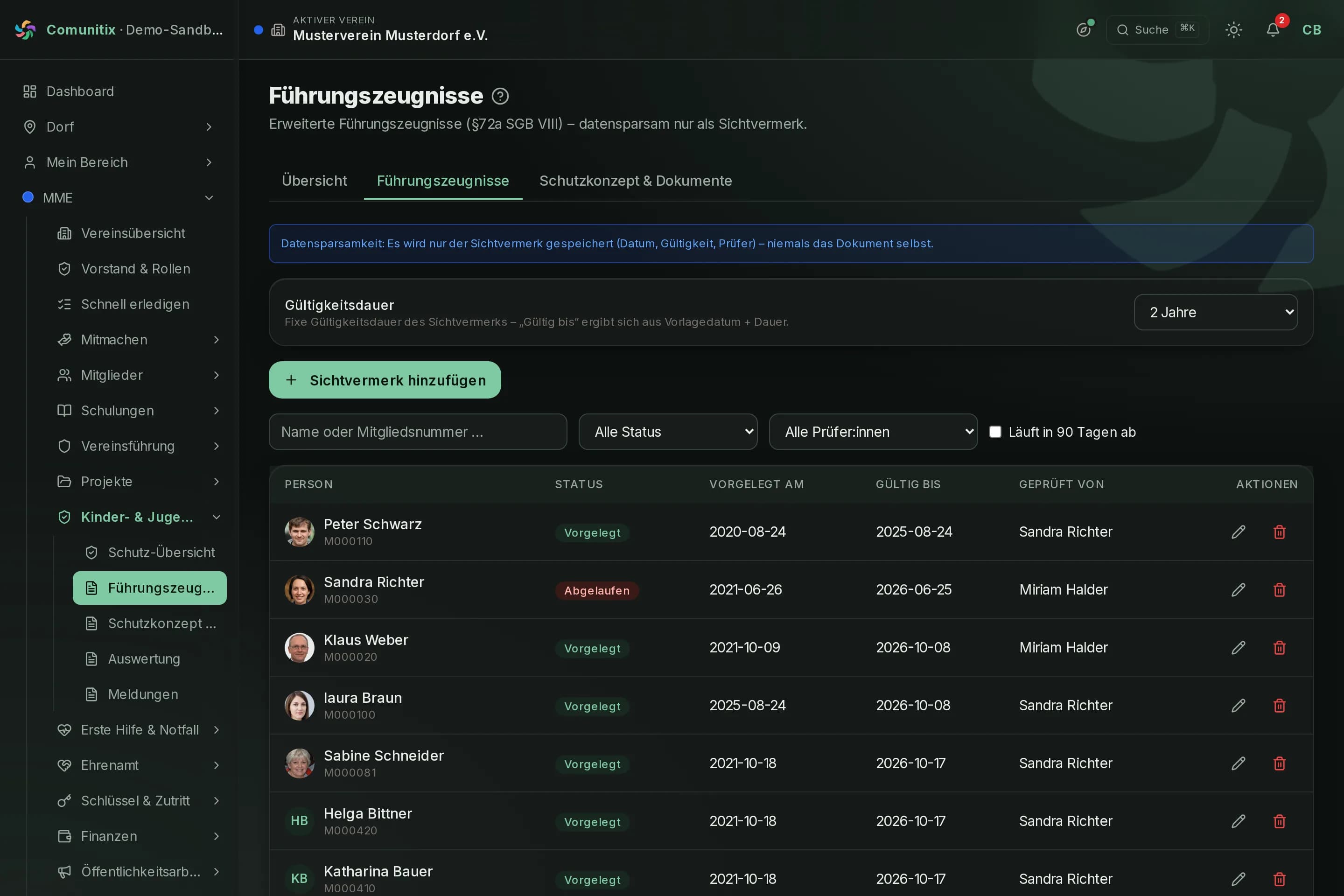This screenshot has width=1344, height=896.
Task: Delete Peter Schwarz's Sichtvermerk
Action: click(x=1280, y=532)
